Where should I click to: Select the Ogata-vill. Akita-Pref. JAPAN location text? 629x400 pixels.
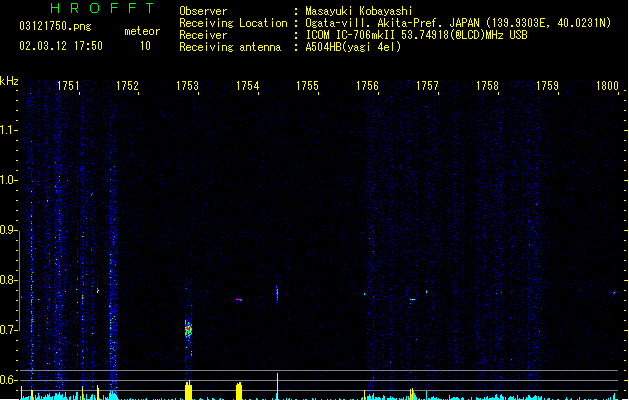(x=458, y=23)
